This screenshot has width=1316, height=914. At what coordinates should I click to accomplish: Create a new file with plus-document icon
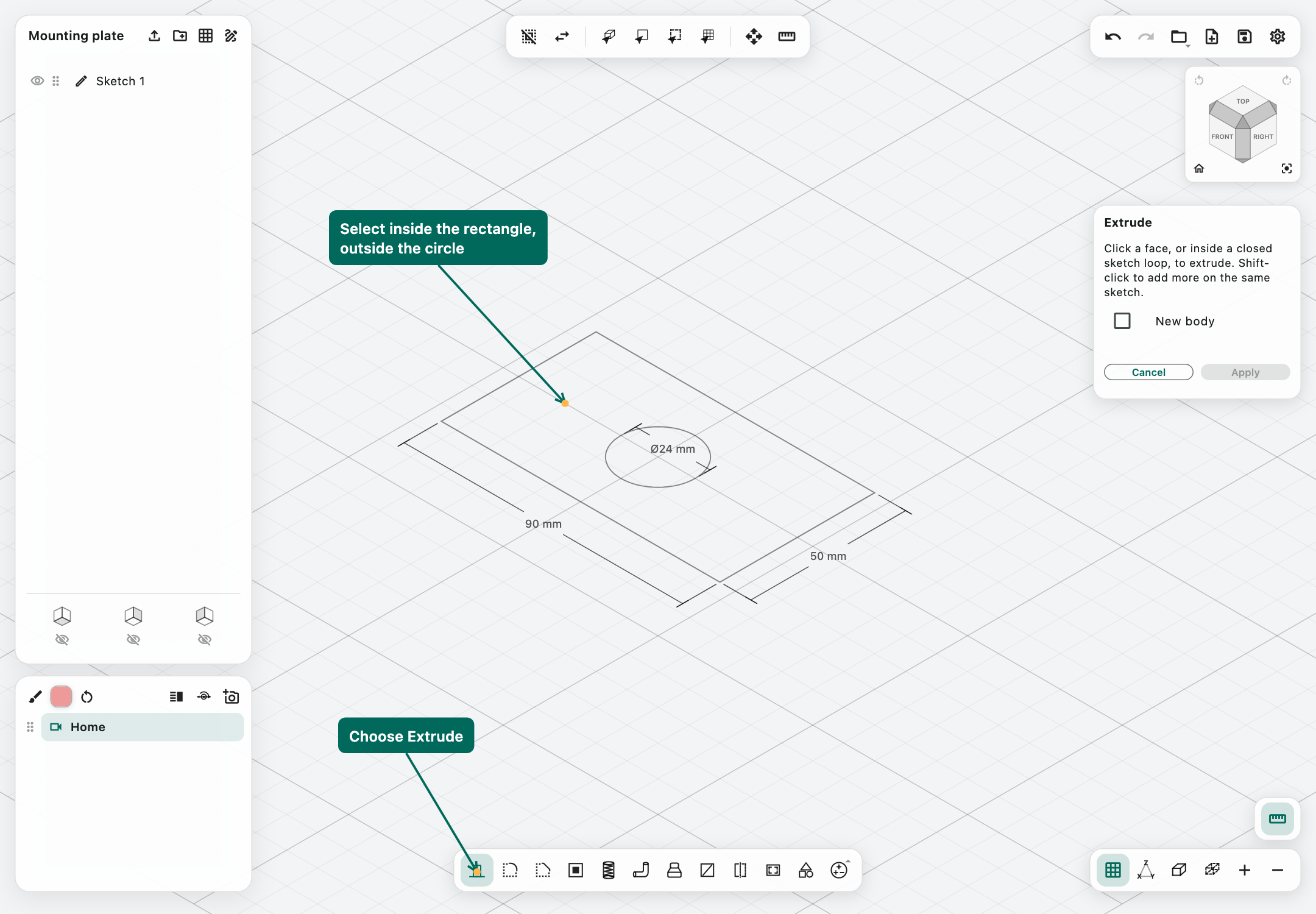pos(1212,37)
